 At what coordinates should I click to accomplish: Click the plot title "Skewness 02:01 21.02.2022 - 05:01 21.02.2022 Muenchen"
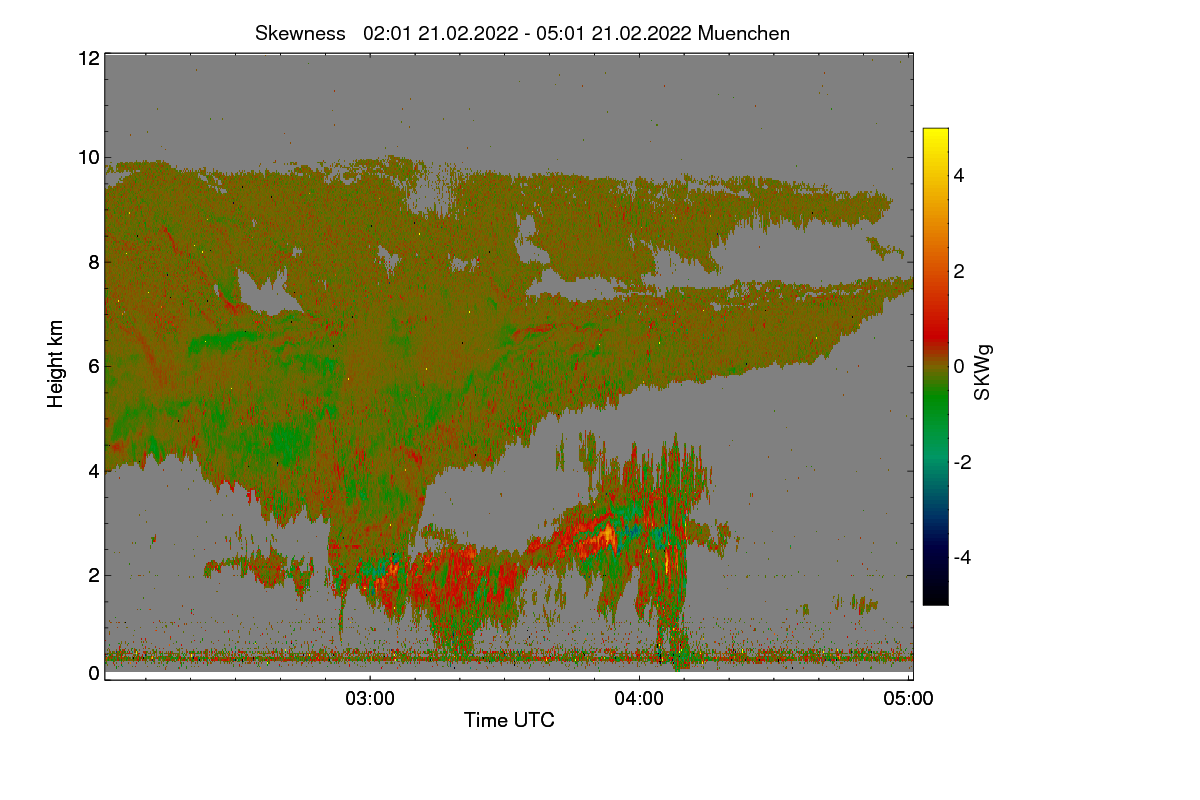coord(522,33)
